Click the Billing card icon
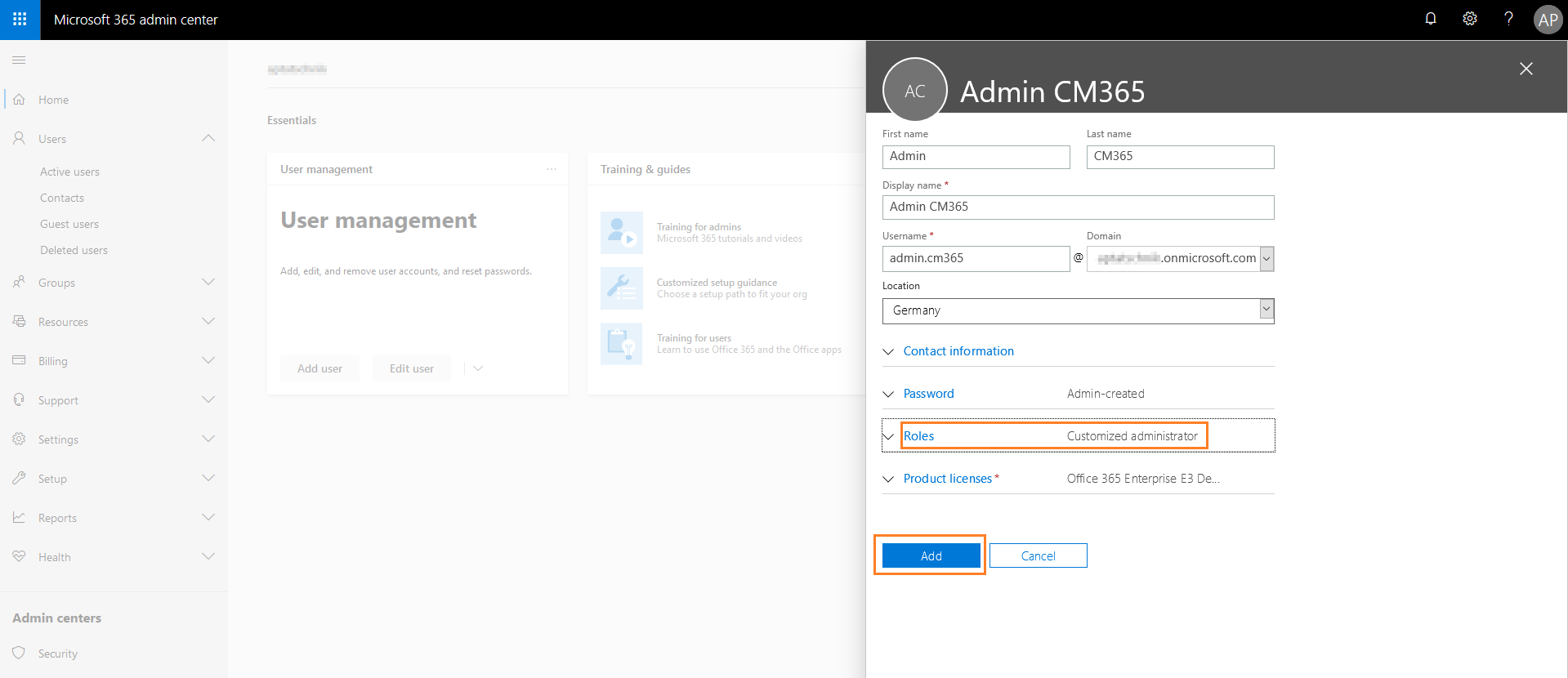Screen dimensions: 1568x678 (x=19, y=360)
